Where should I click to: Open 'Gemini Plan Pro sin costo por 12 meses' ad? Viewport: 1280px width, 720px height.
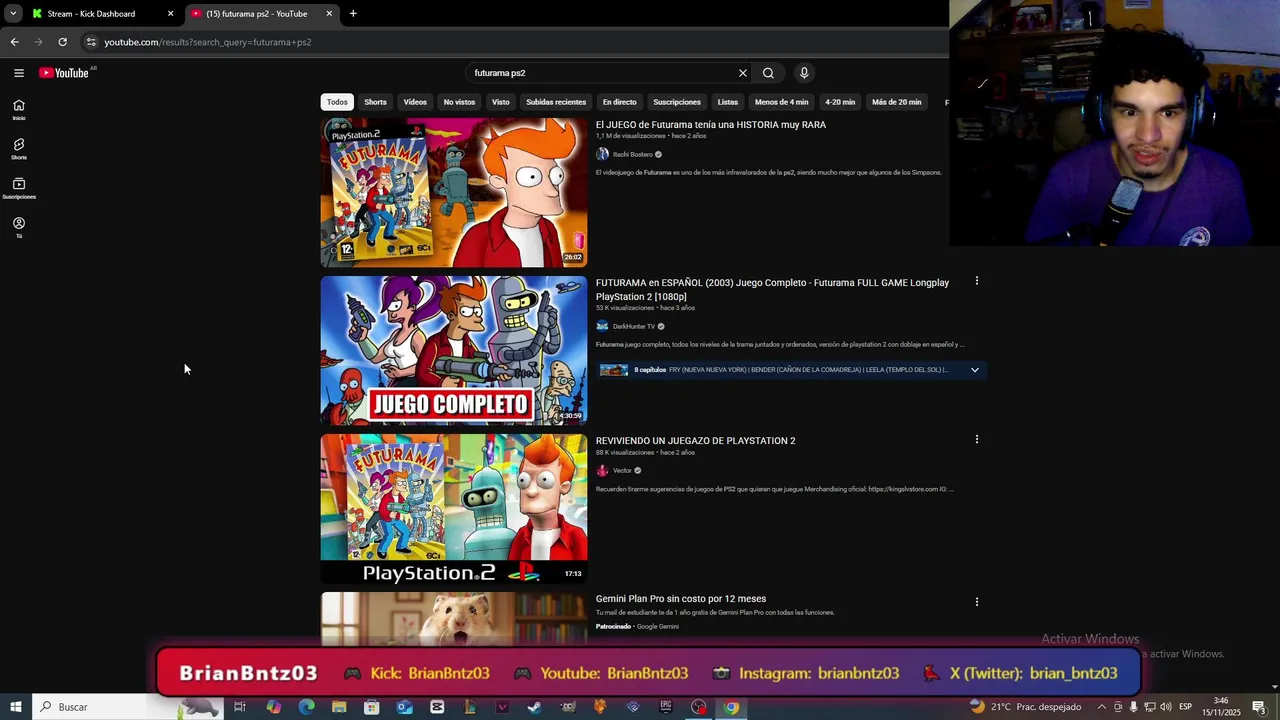click(x=681, y=599)
